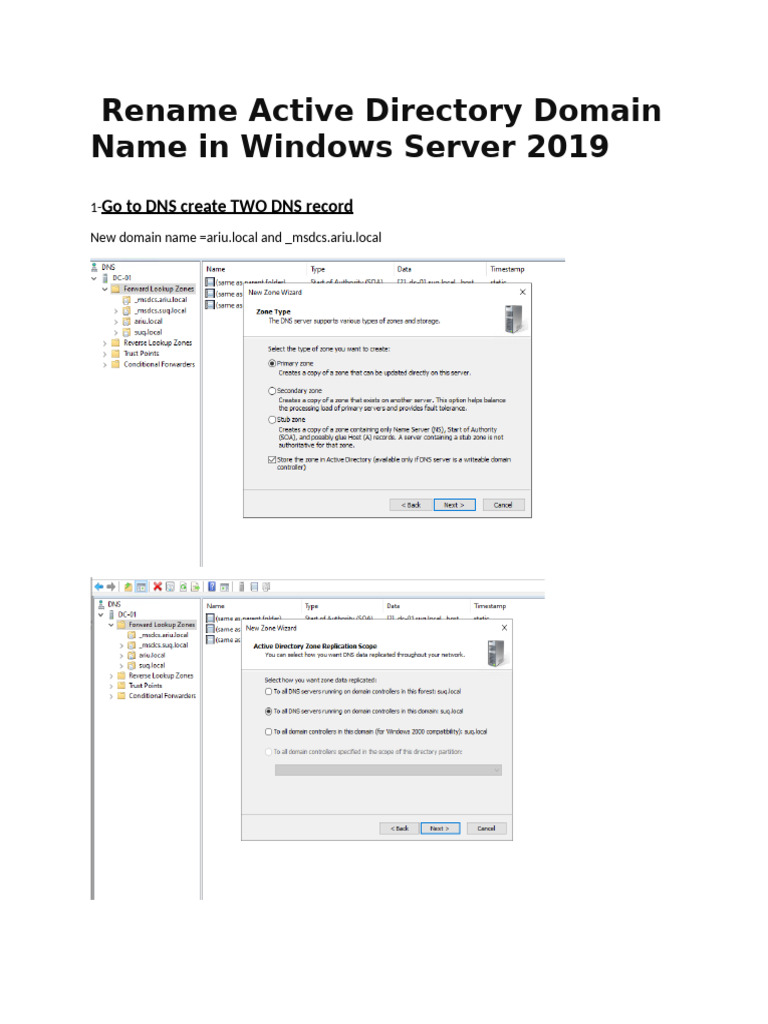
Task: Close the Replication Scope wizard dialog
Action: pyautogui.click(x=504, y=628)
